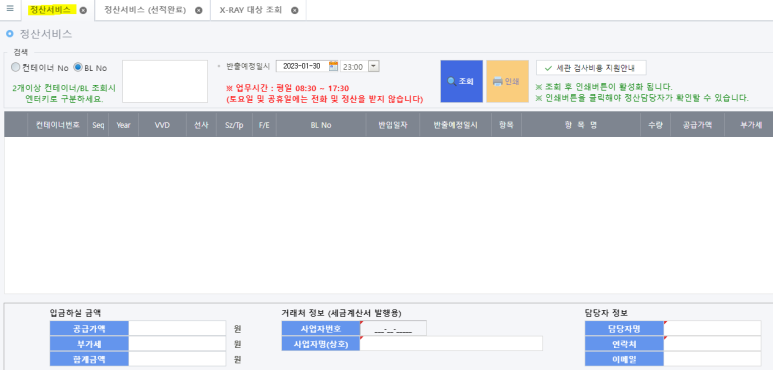Click the 반입일자 column header
Screen dimensions: 773x370
392,125
